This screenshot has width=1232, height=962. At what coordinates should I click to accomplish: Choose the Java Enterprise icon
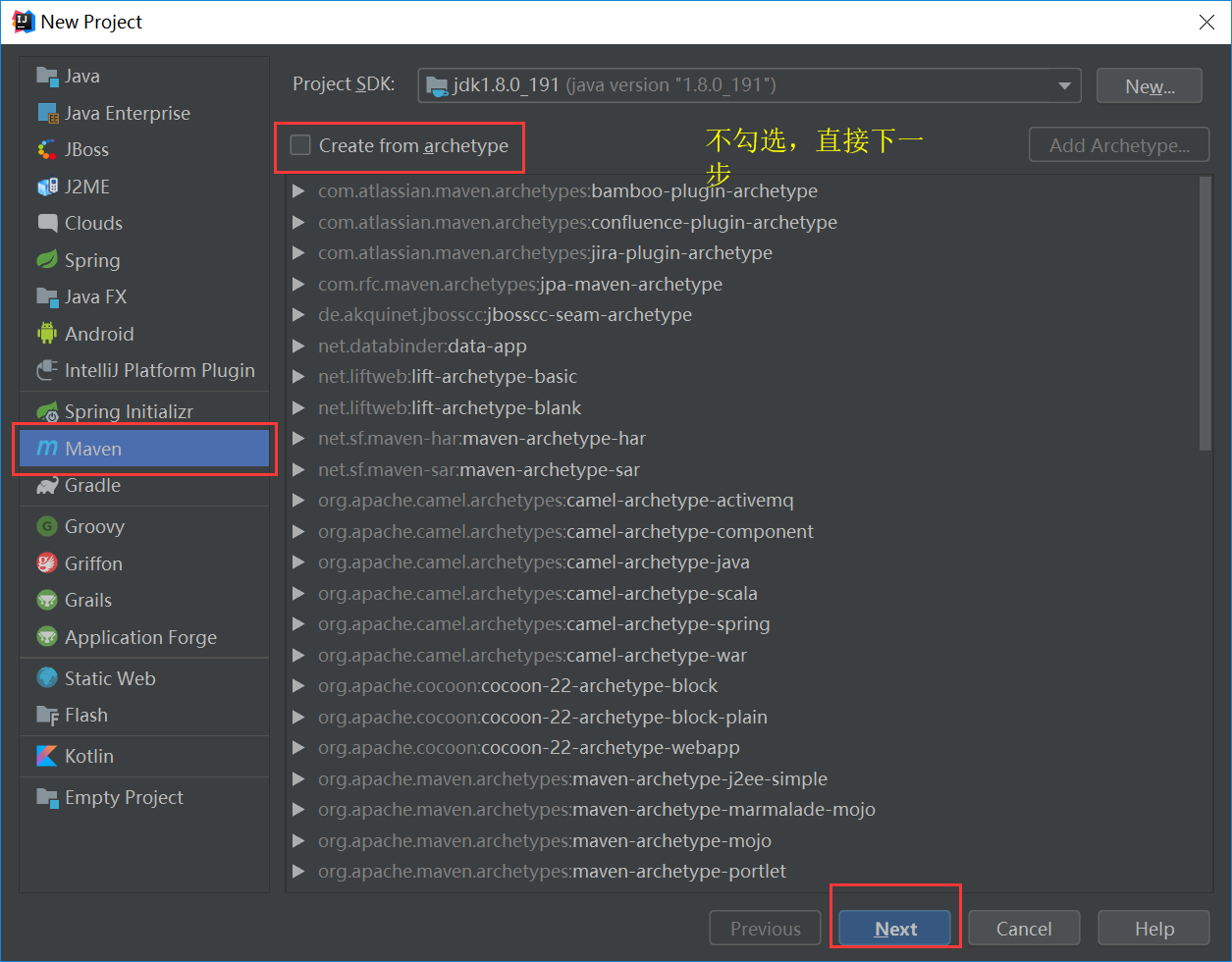(x=47, y=113)
